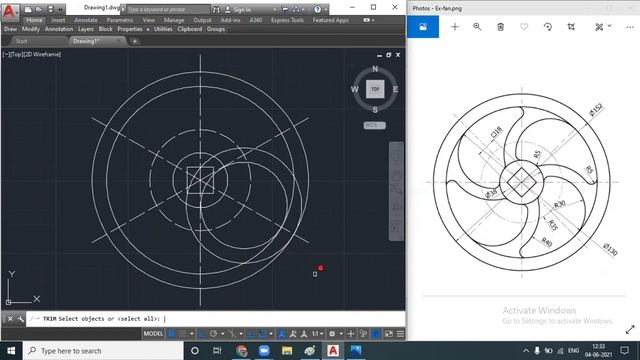This screenshot has width=640, height=360.
Task: Delete image with trash icon in Photos
Action: coord(500,27)
